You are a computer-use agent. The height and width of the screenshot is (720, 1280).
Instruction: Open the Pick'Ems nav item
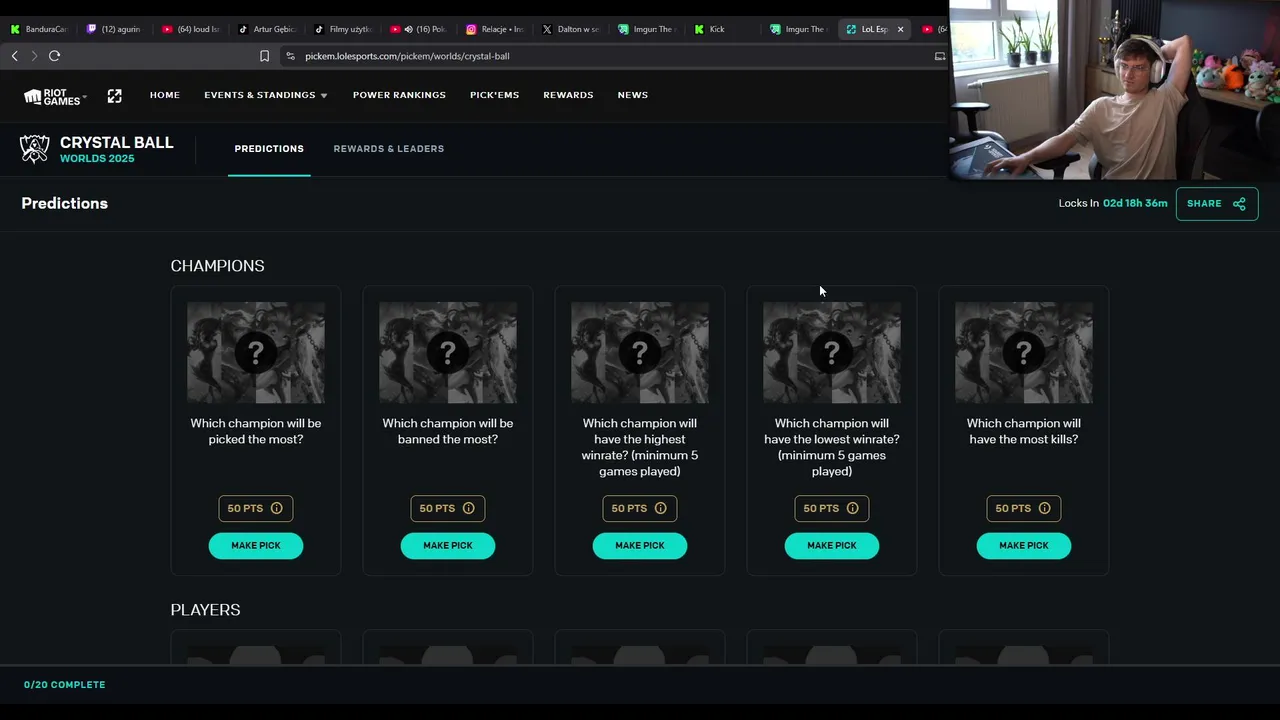coord(494,95)
